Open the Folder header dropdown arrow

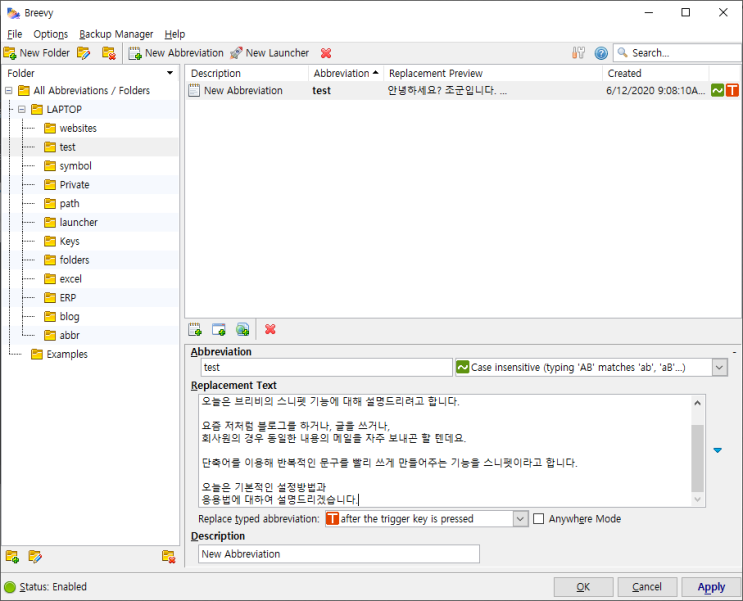tap(170, 73)
